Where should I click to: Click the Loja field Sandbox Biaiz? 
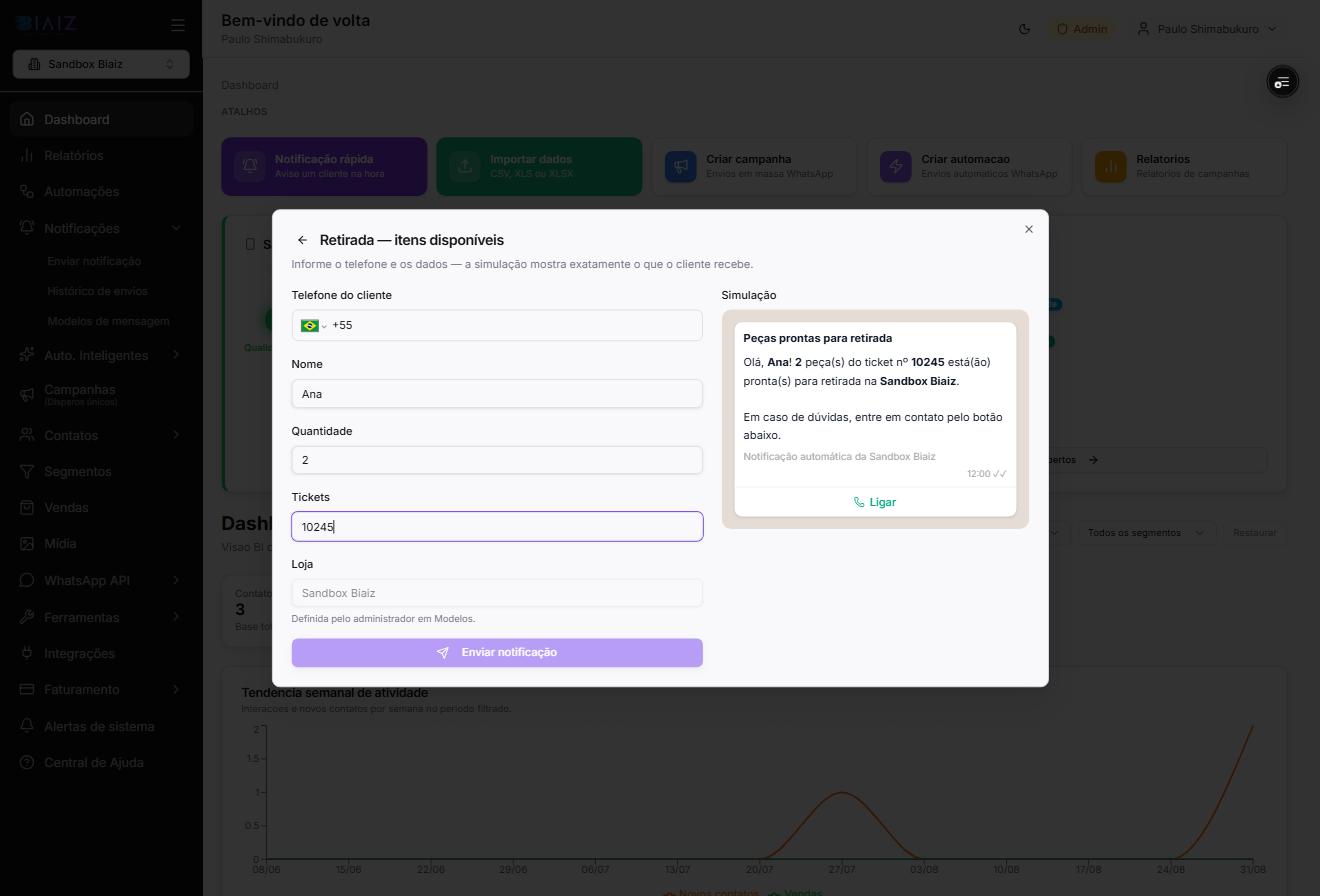tap(497, 593)
